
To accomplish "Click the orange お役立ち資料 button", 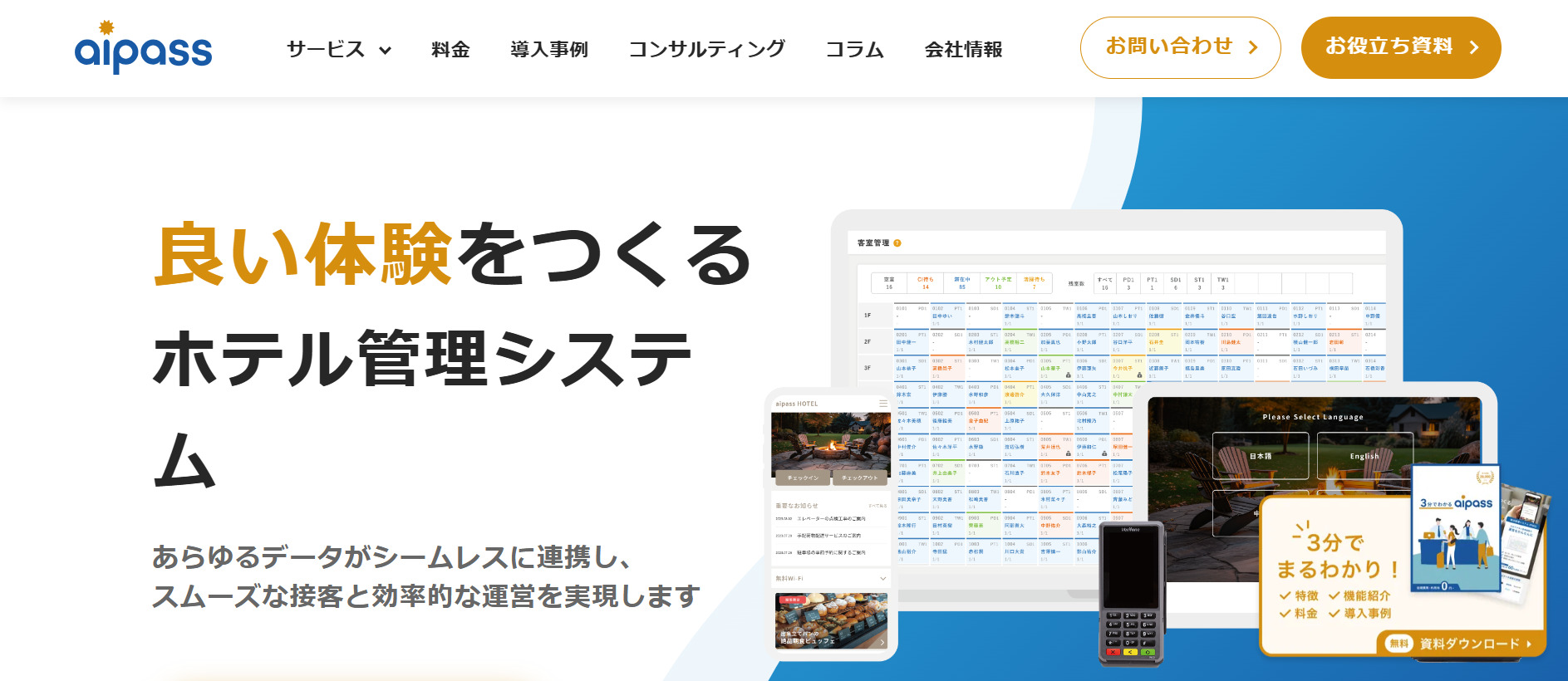I will [1401, 47].
